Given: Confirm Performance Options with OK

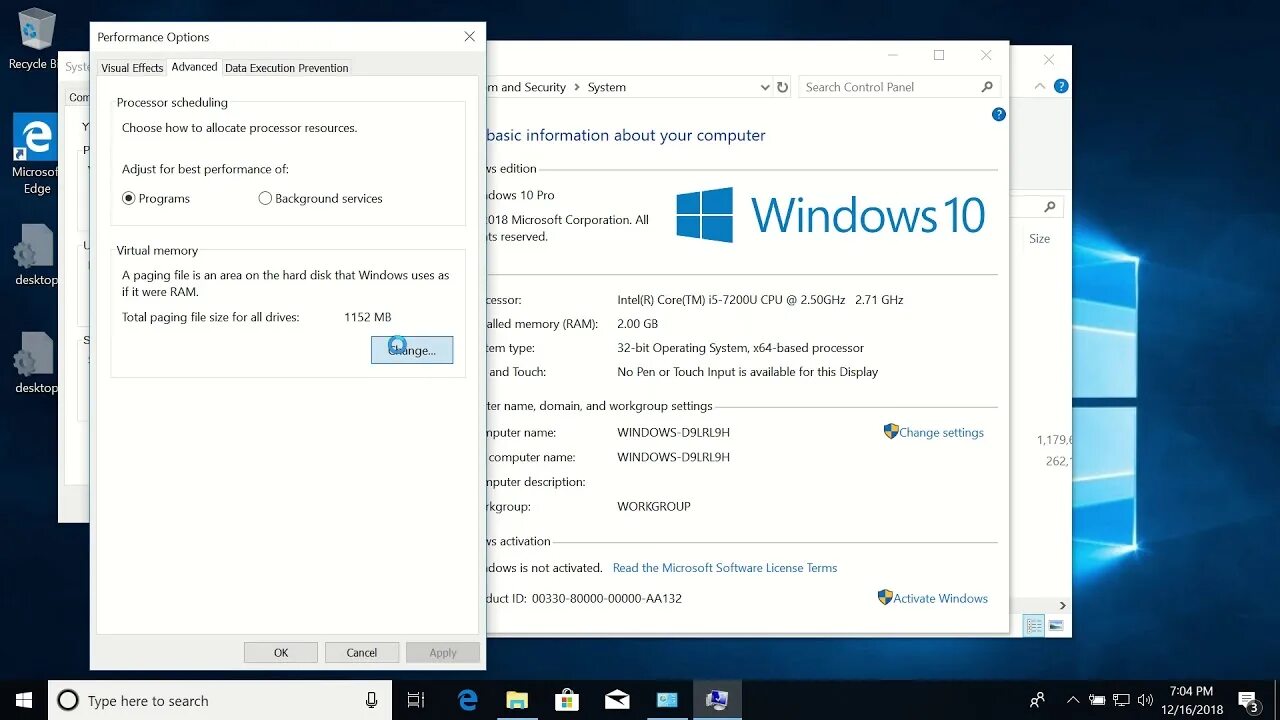Looking at the screenshot, I should click(x=281, y=652).
